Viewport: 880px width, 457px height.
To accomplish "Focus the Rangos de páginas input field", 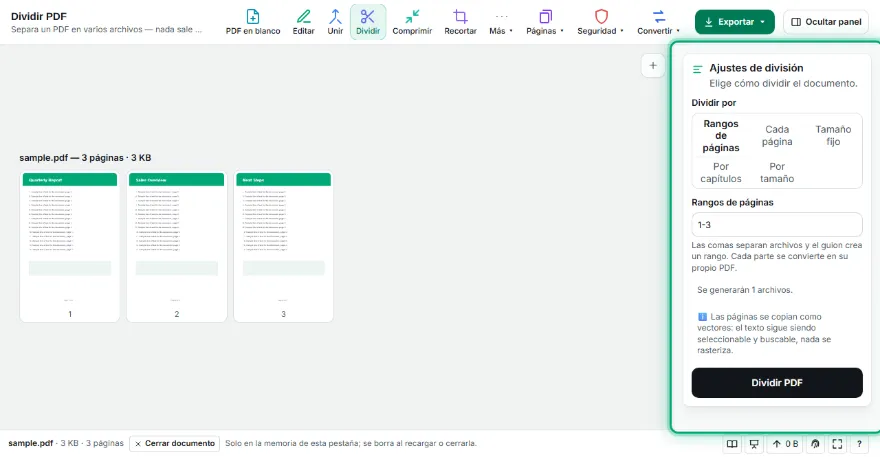I will click(777, 225).
